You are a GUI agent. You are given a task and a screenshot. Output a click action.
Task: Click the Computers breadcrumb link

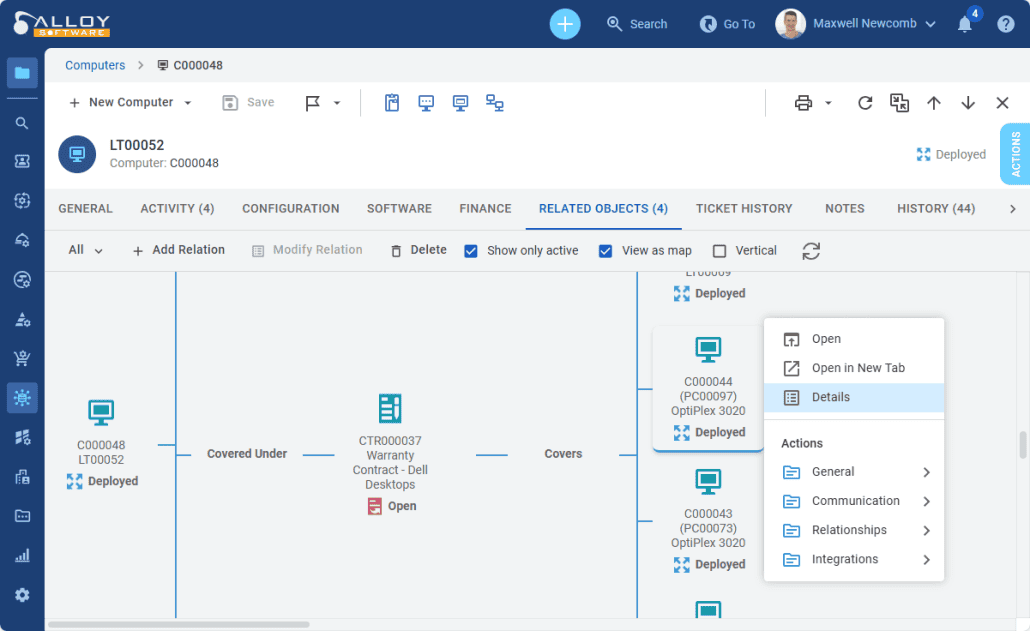point(94,64)
